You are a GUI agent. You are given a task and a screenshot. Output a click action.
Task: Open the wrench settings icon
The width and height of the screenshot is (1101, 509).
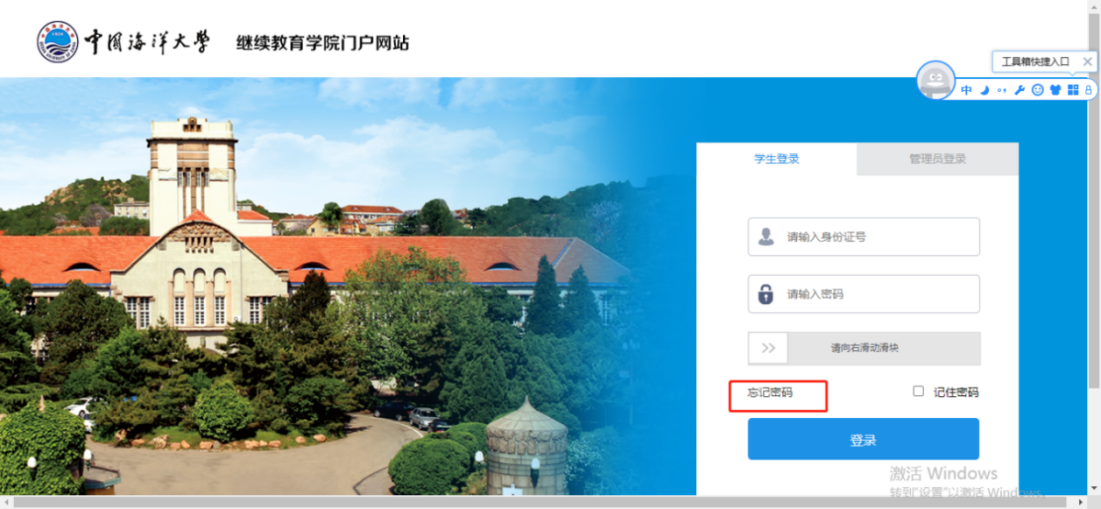(x=1020, y=90)
